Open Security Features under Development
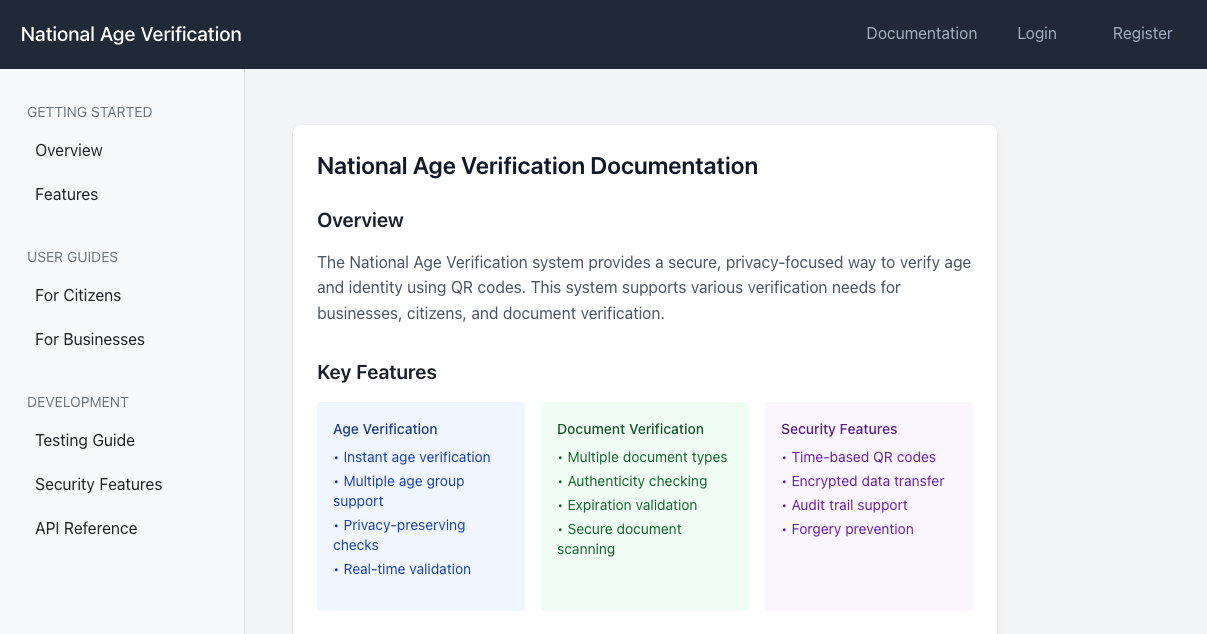This screenshot has width=1207, height=634. click(98, 484)
